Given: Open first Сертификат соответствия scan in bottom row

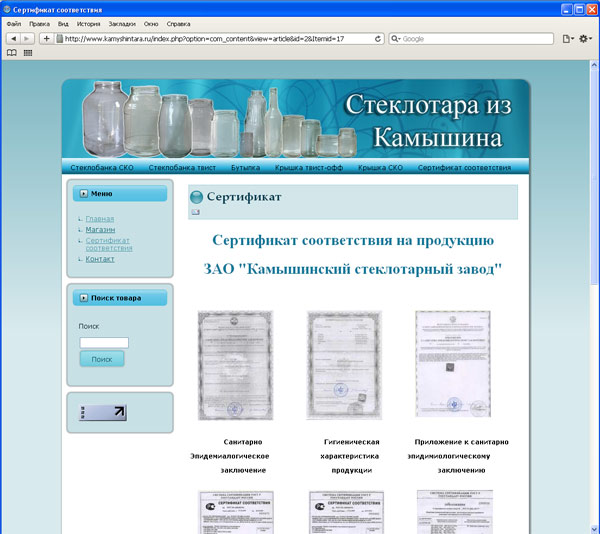Looking at the screenshot, I should pyautogui.click(x=236, y=512).
